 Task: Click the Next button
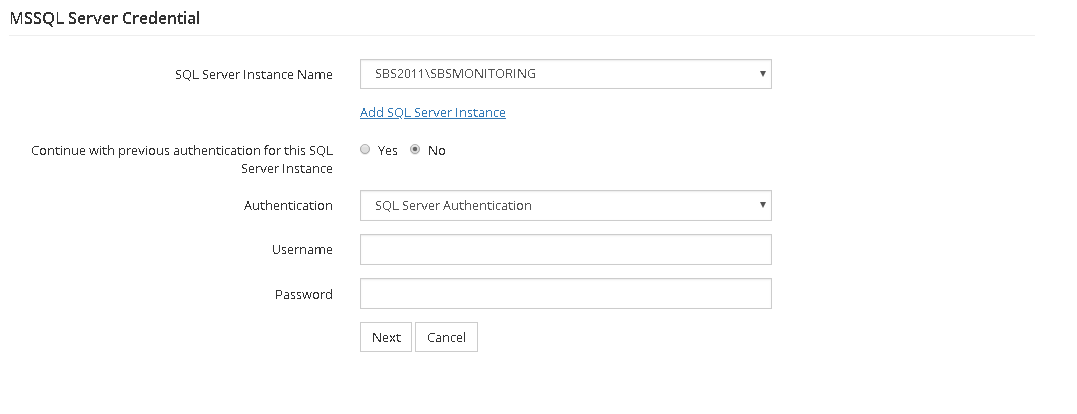coord(386,337)
